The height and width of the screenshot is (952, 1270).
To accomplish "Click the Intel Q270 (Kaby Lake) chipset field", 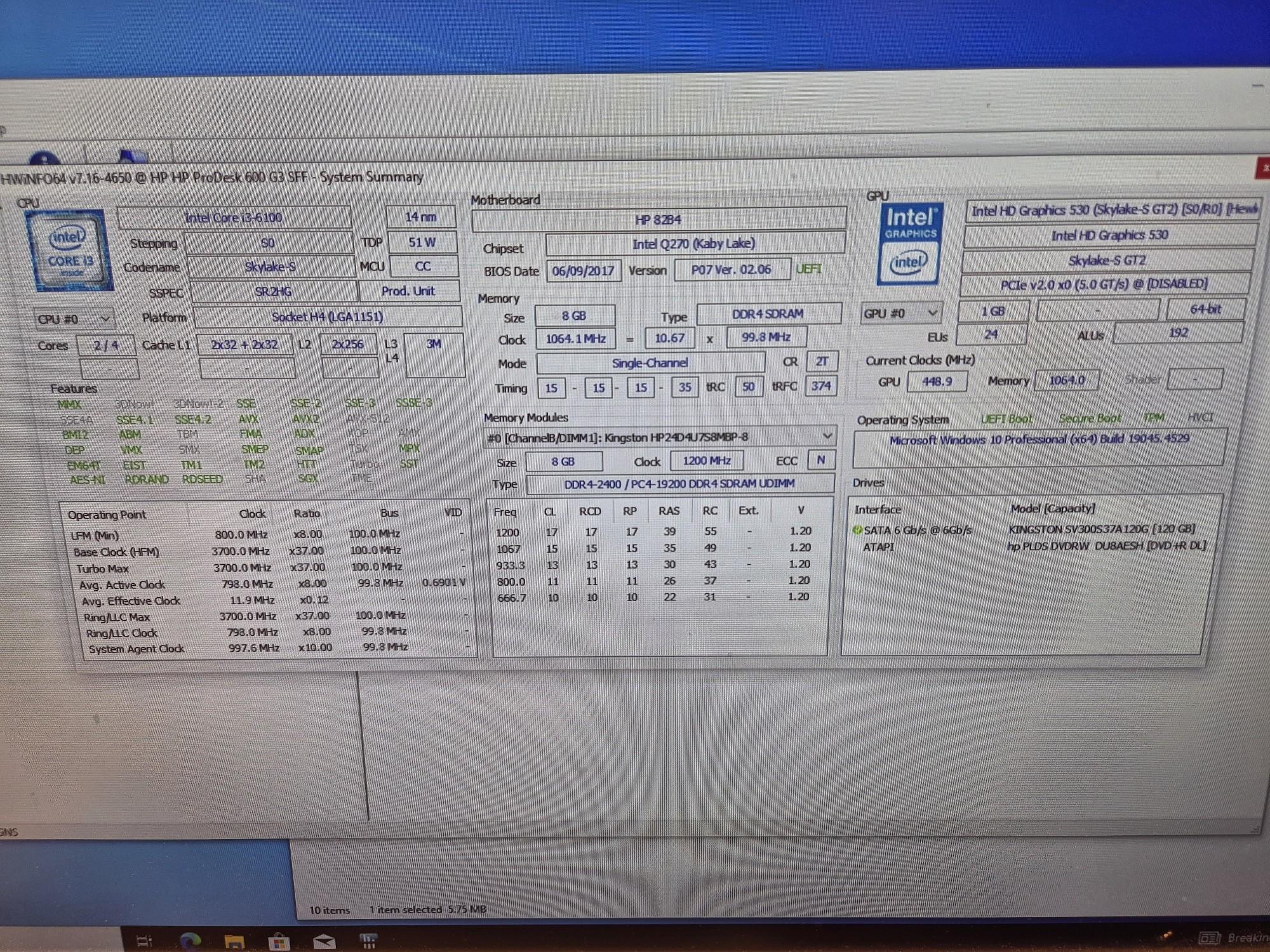I will [694, 244].
